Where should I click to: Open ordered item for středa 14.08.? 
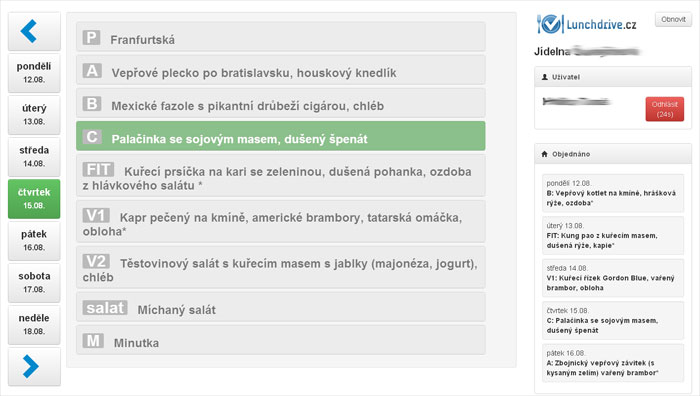pos(612,278)
